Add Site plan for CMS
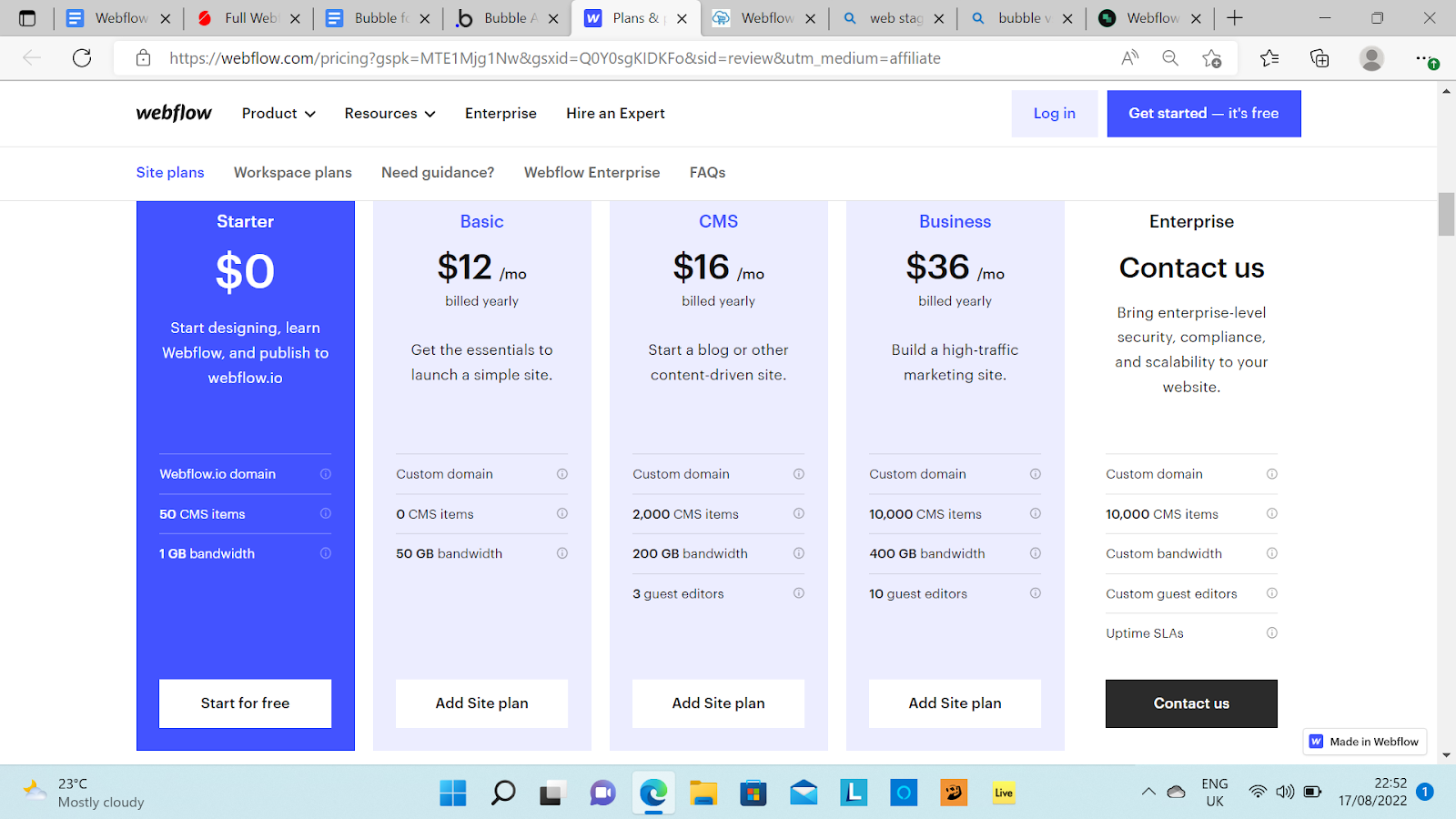1456x819 pixels. (x=718, y=703)
